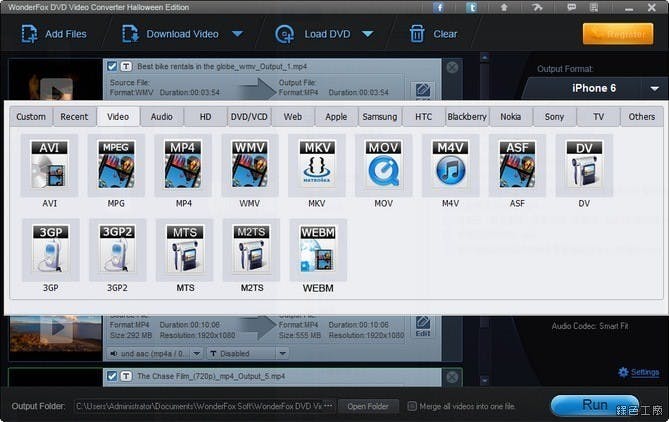
Task: Open the HD formats tab
Action: point(206,117)
